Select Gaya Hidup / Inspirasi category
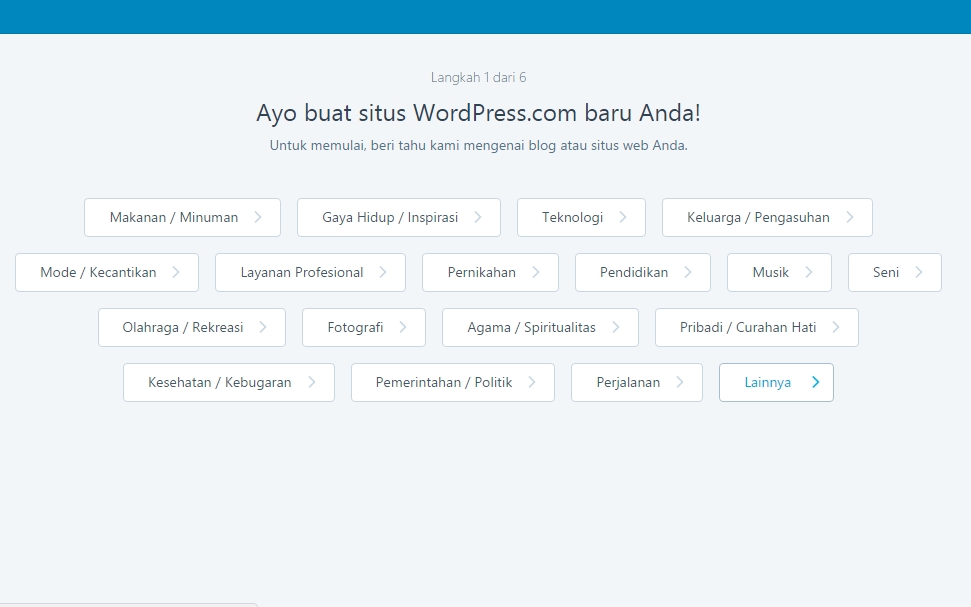 [x=399, y=217]
